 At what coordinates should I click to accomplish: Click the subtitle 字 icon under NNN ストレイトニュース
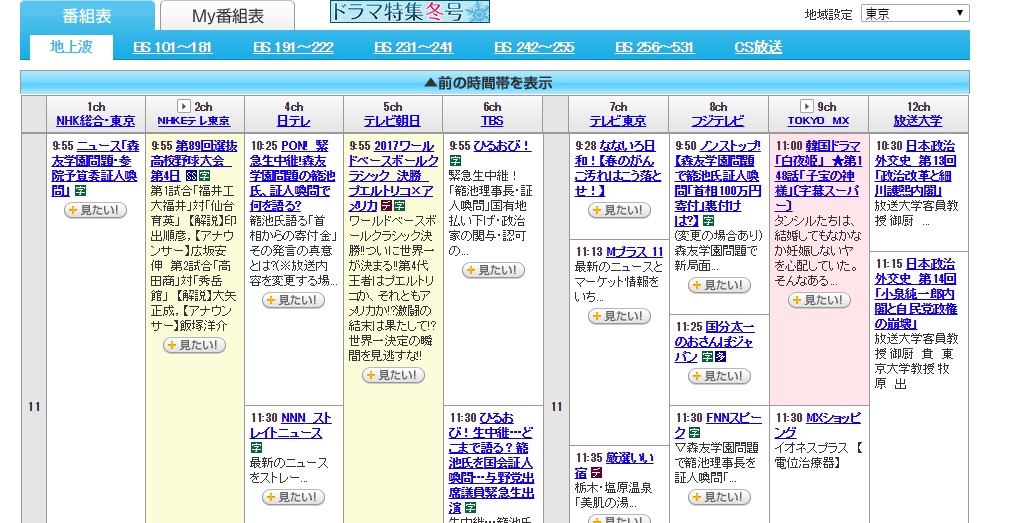(255, 448)
